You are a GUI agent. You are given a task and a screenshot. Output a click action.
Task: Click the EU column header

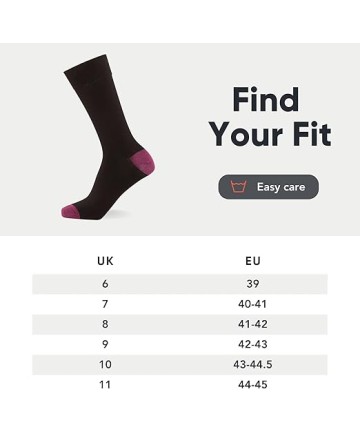[x=253, y=261]
